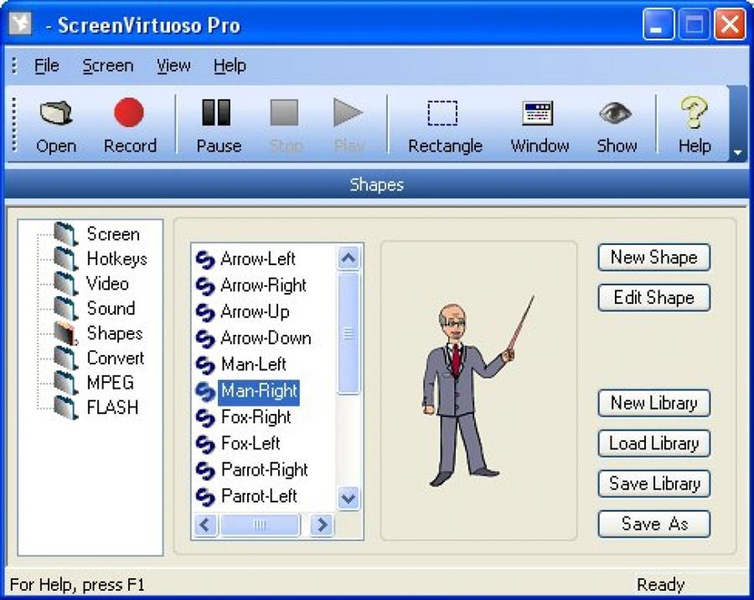Open the Help menu
The width and height of the screenshot is (754, 600).
(230, 65)
